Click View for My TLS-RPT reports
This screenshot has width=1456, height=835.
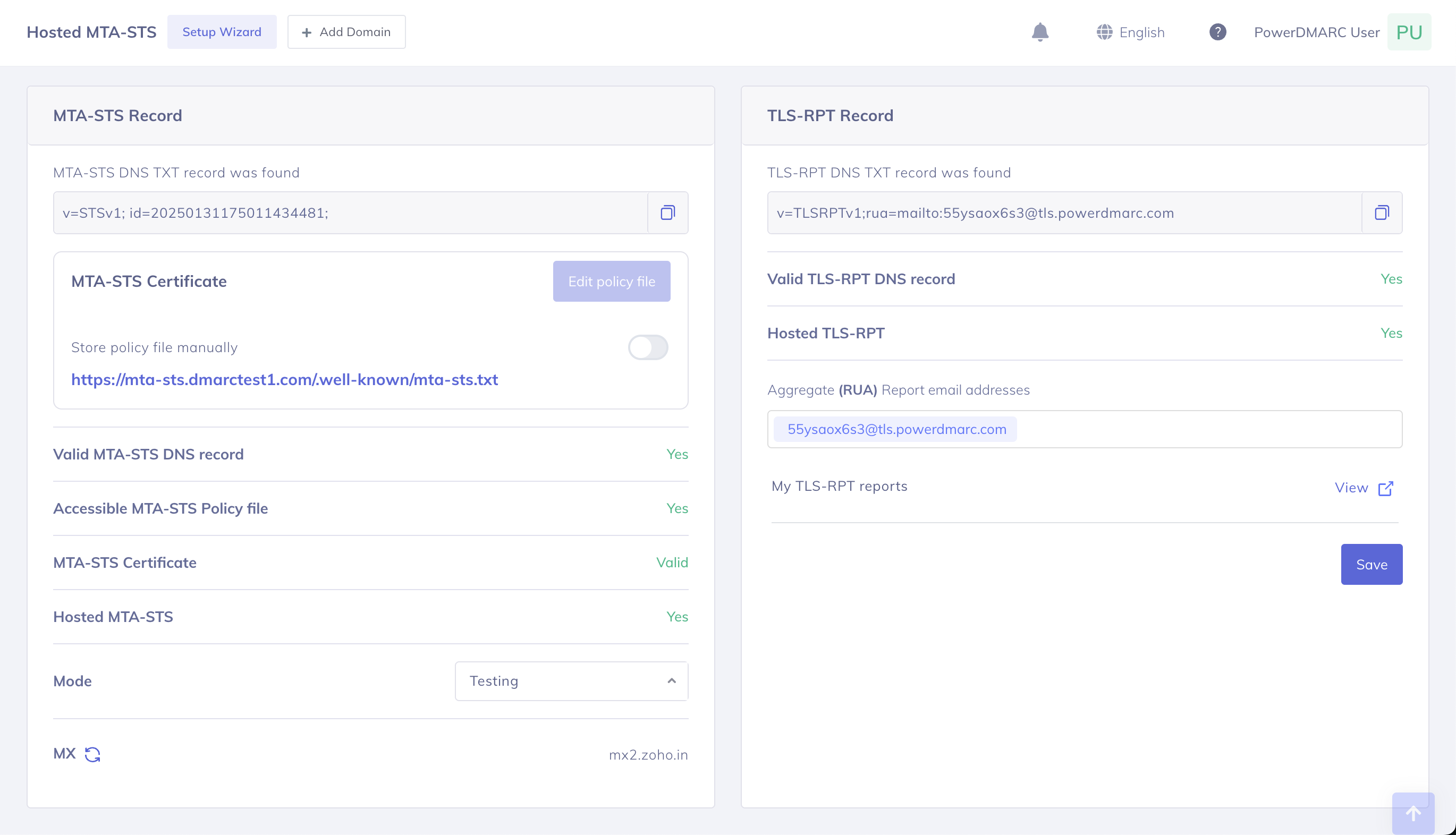click(1351, 488)
